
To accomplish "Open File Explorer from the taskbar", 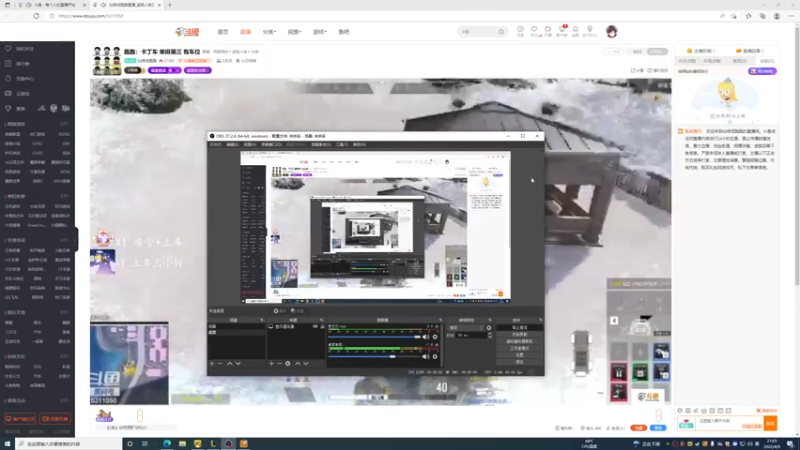I will (x=182, y=444).
